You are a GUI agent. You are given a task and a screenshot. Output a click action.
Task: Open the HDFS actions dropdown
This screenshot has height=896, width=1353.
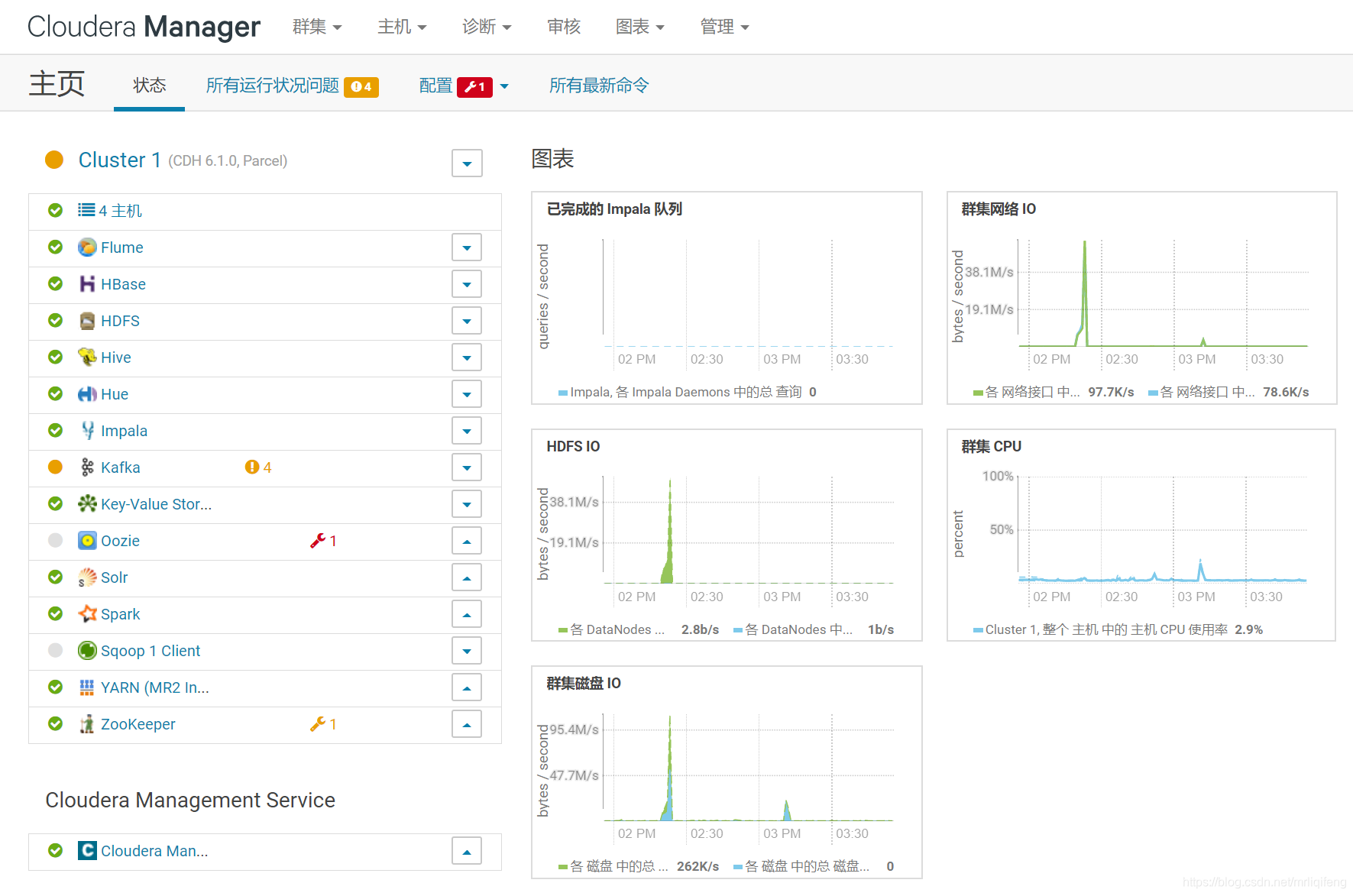(x=467, y=321)
